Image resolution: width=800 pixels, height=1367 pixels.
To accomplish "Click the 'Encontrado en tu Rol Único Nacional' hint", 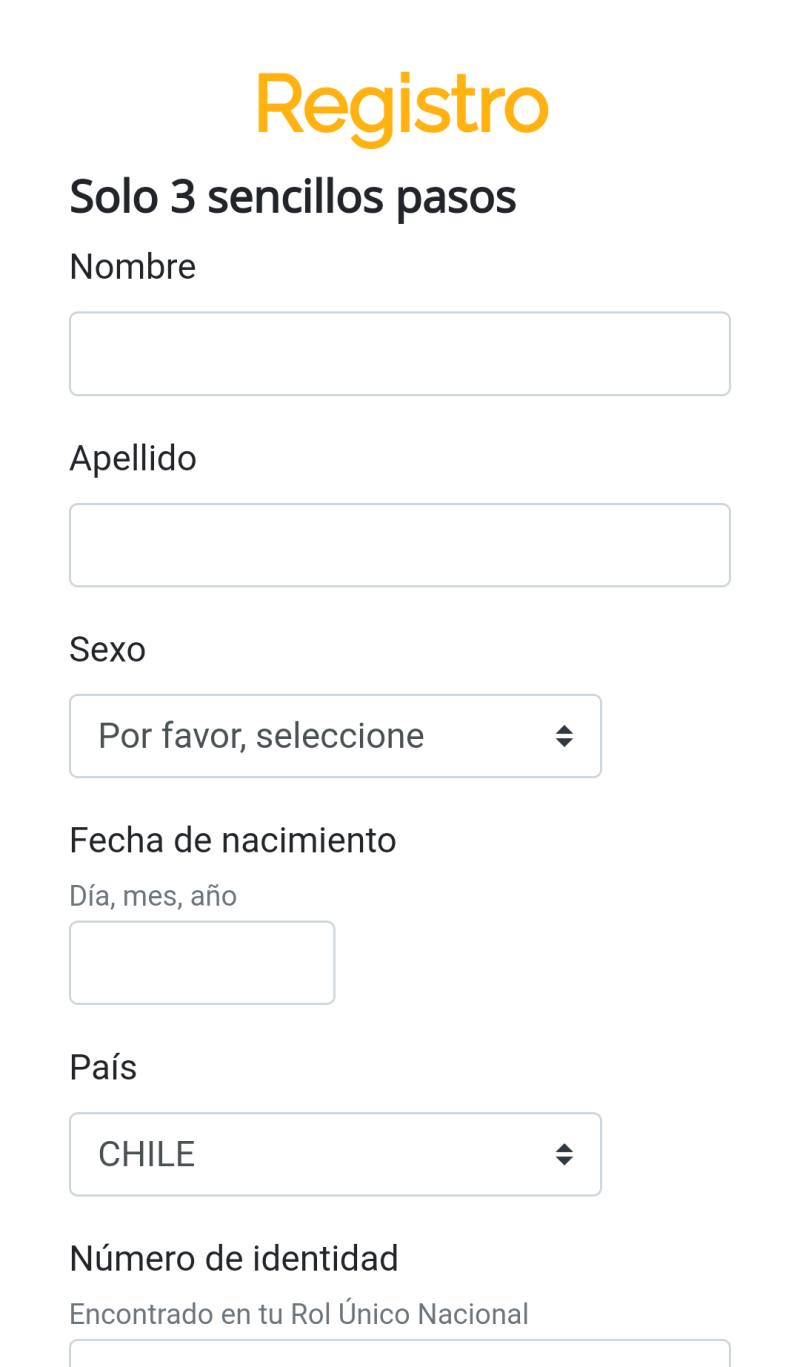I will [298, 1313].
